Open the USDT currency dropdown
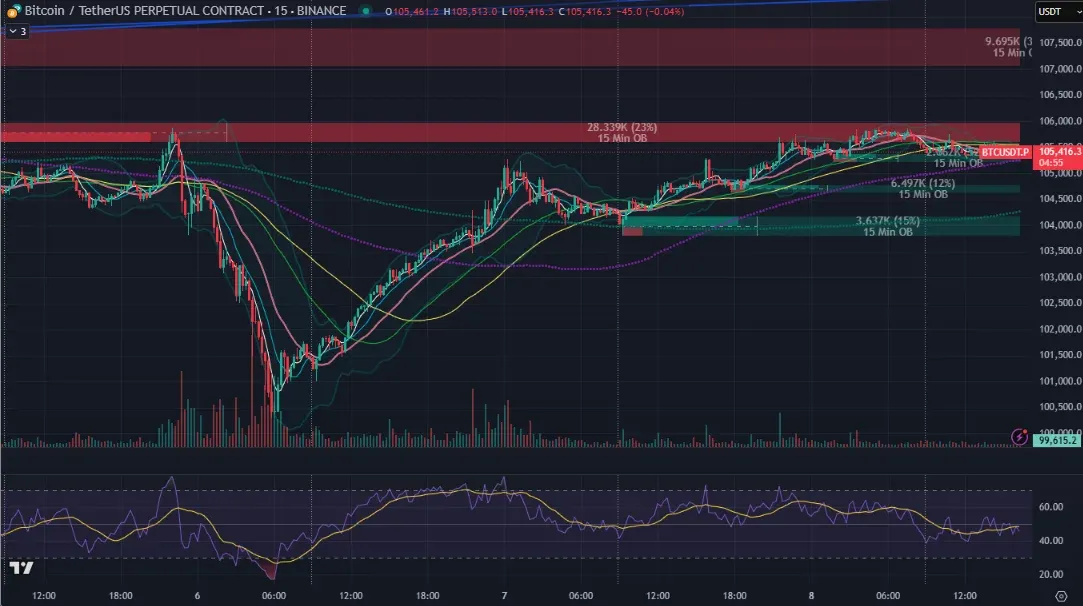 click(x=1058, y=12)
